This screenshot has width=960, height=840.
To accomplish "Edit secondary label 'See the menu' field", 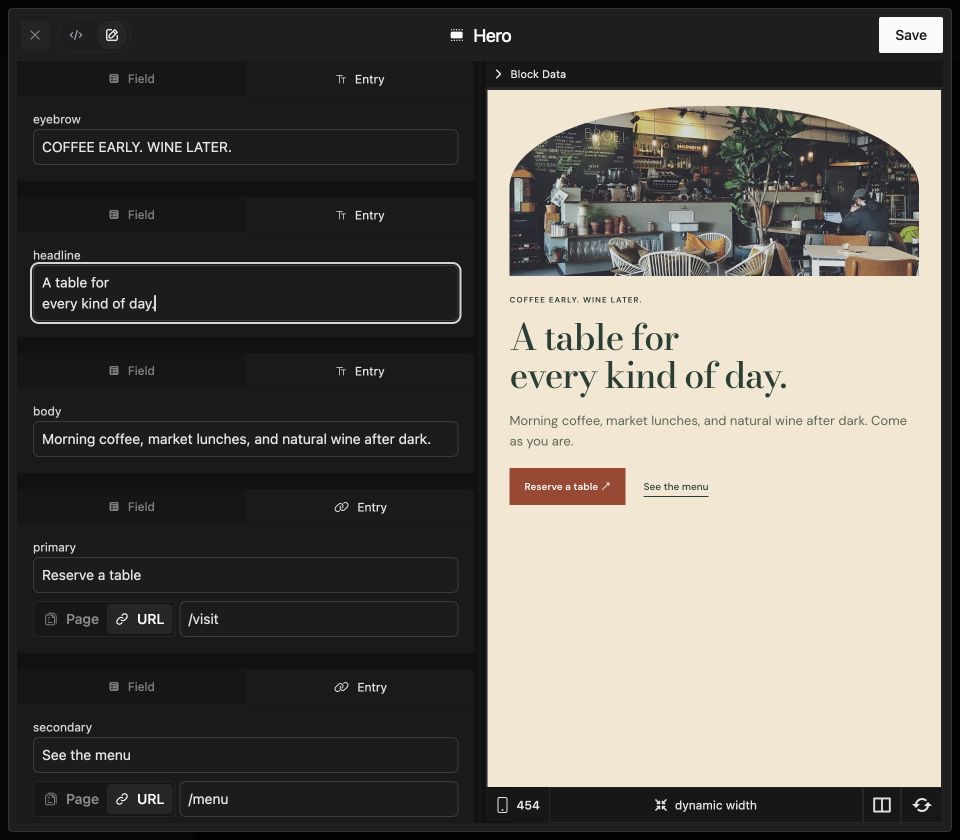I will (x=246, y=755).
